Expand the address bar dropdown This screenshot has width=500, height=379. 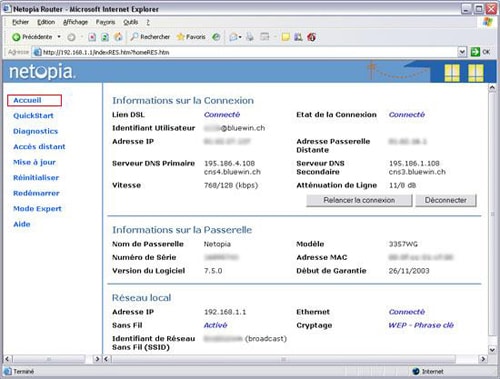point(462,52)
